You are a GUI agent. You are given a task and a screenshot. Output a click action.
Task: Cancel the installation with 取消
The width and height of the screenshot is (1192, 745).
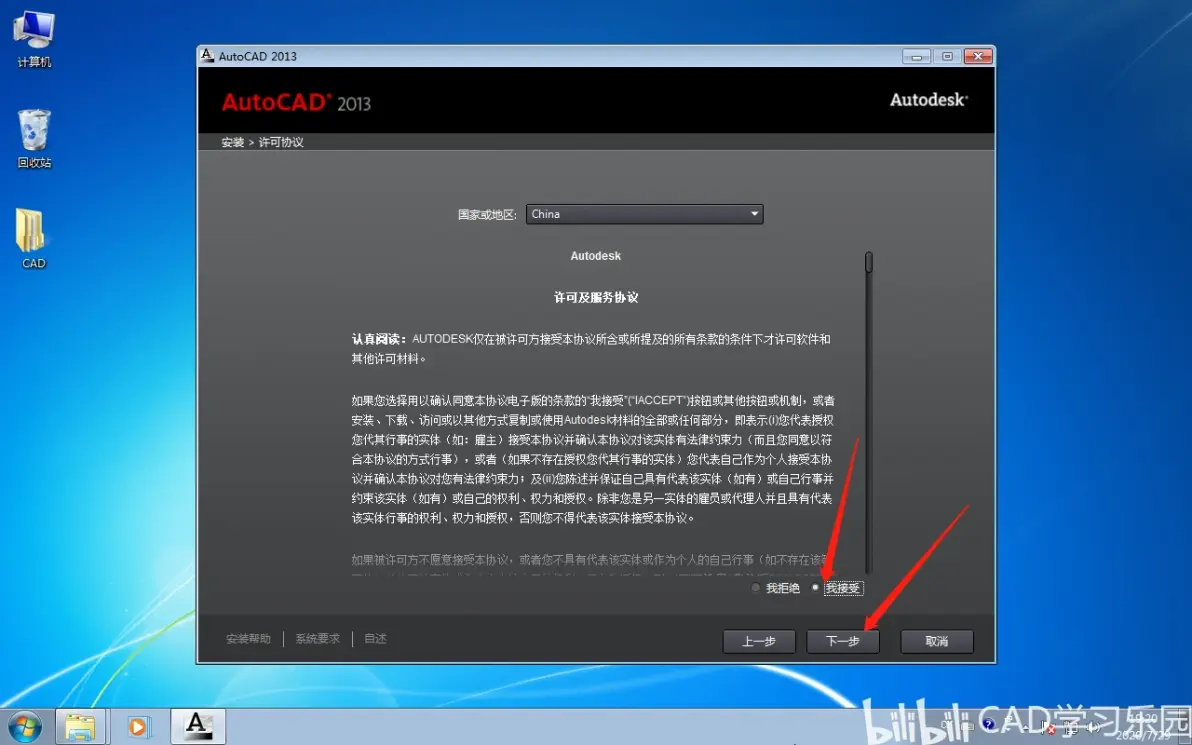click(937, 641)
